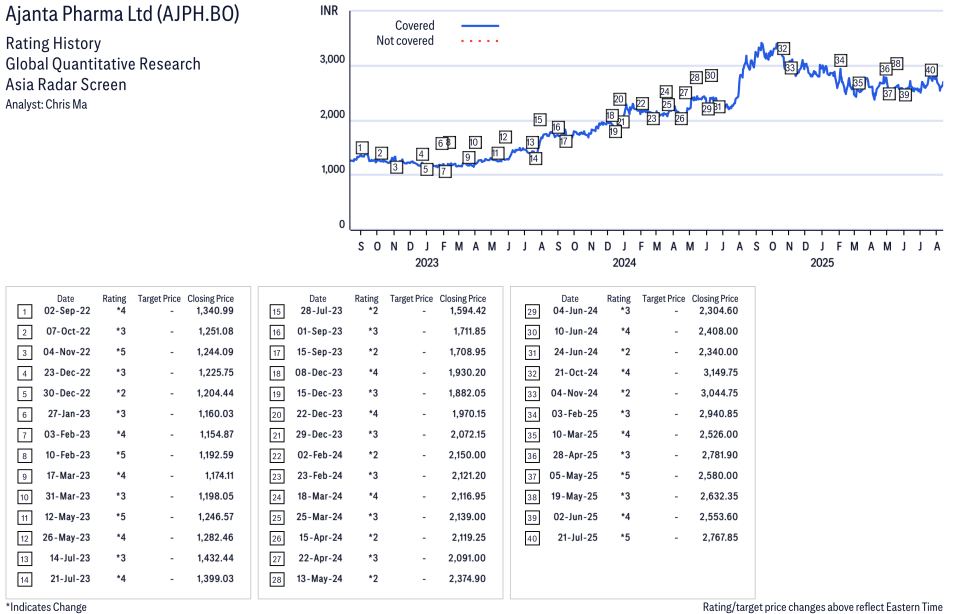Screen dimensions: 954x614
Task: Click numbered box 8 in the first table
Action: [x=24, y=456]
